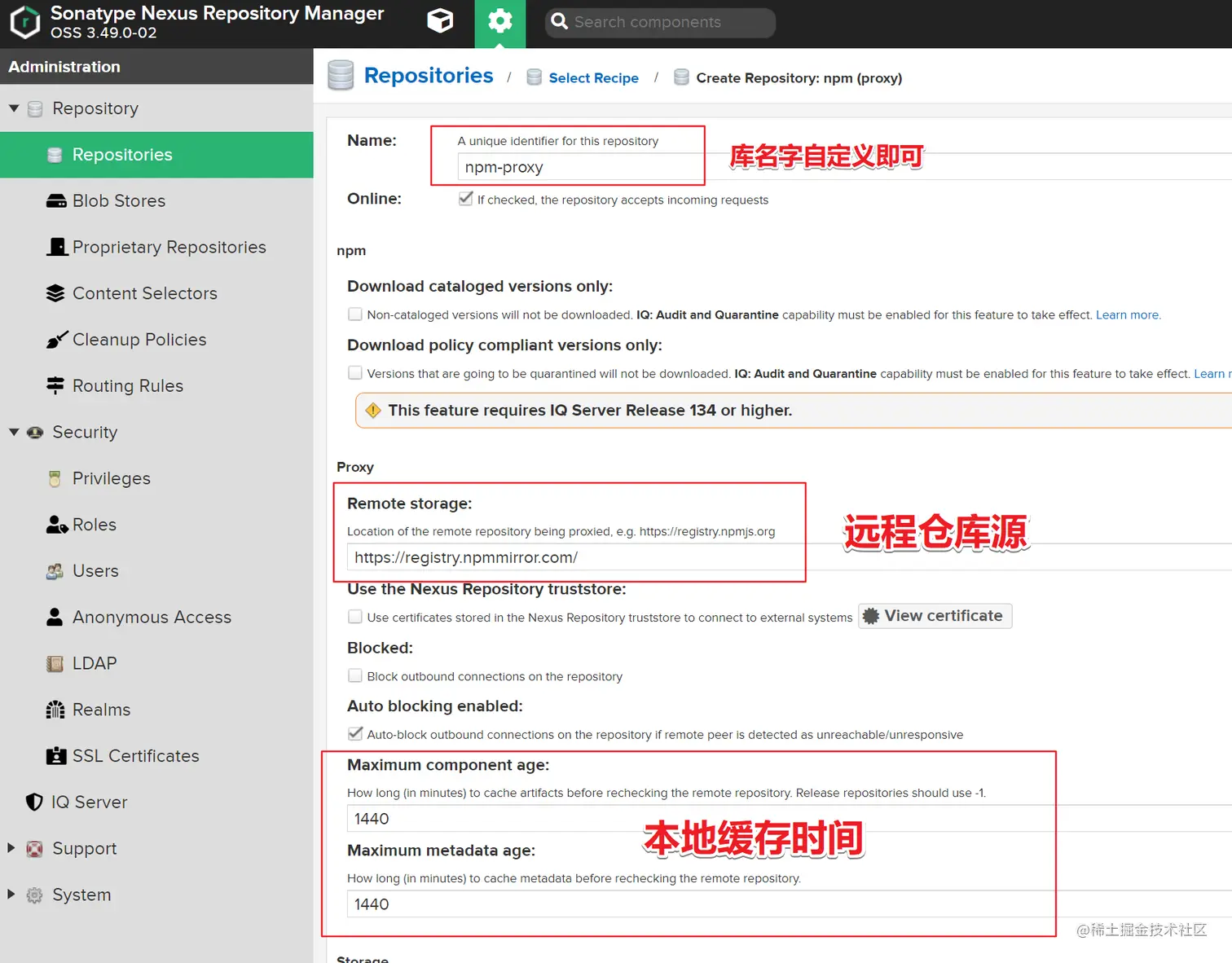Enable Download cataloged versions only checkbox
Image resolution: width=1232 pixels, height=963 pixels.
point(355,314)
